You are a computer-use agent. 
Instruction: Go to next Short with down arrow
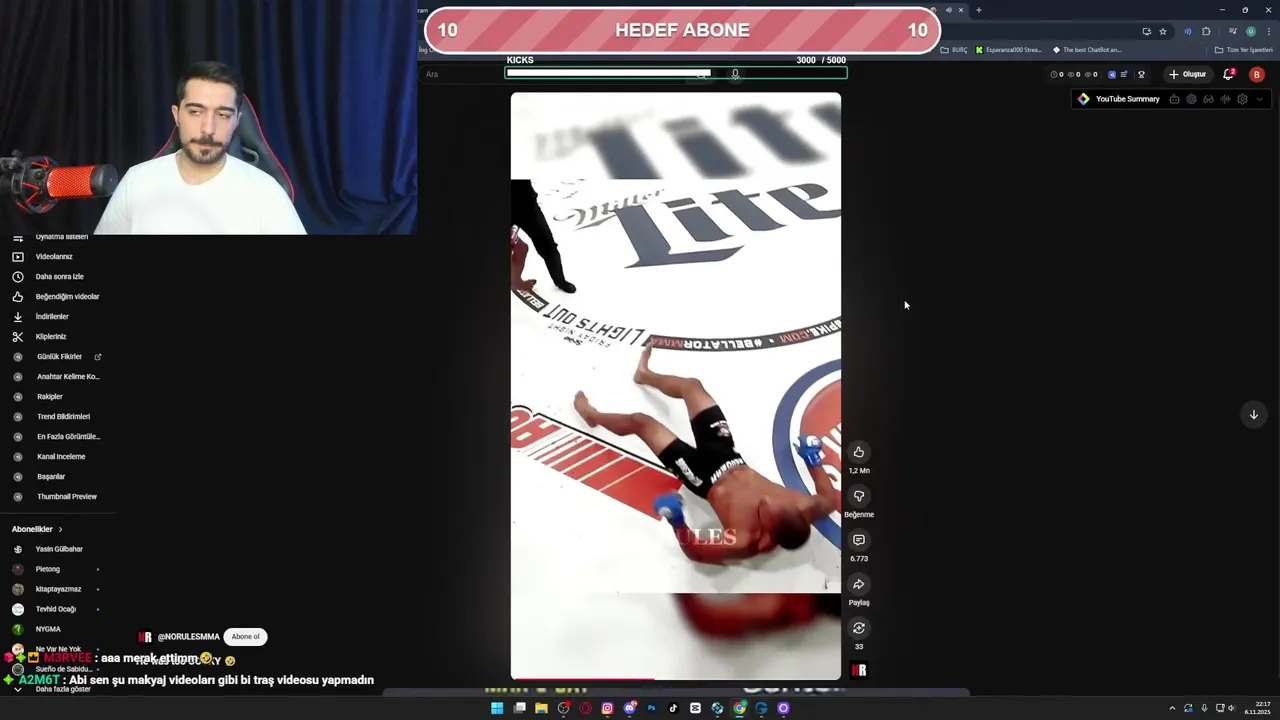(1253, 415)
